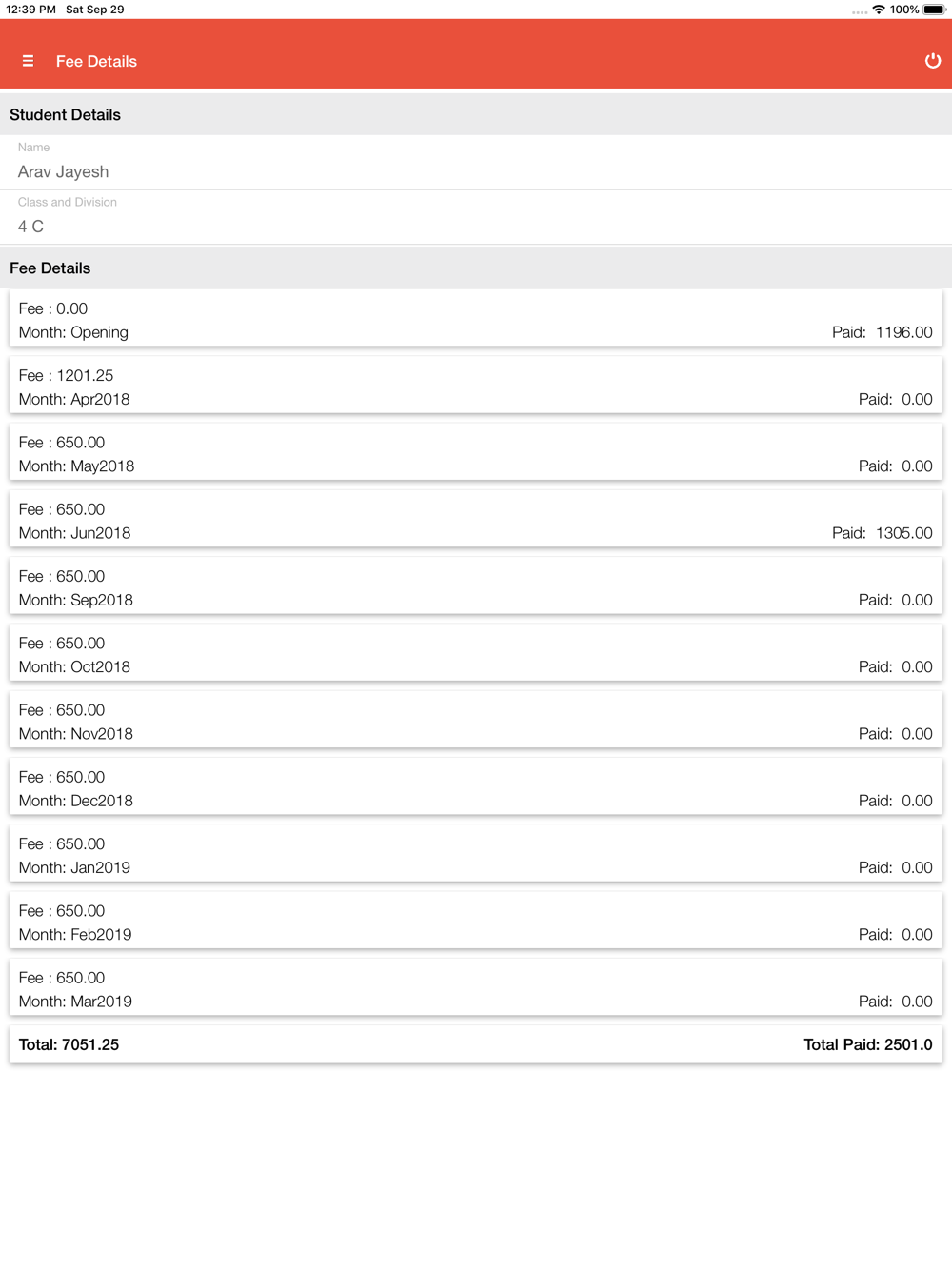The height and width of the screenshot is (1270, 952).
Task: Tap the battery status icon
Action: click(x=934, y=10)
